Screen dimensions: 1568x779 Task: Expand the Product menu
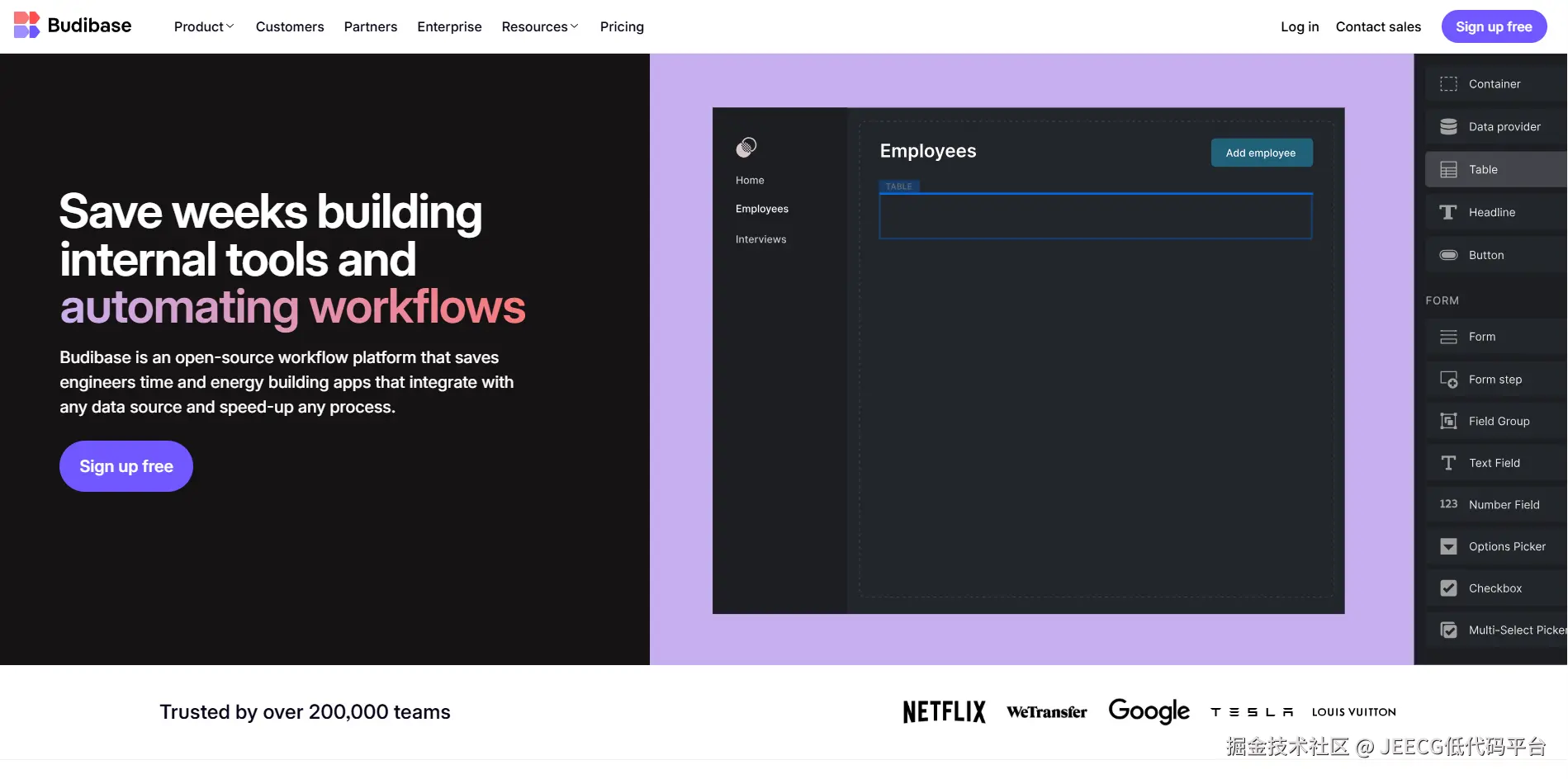click(x=204, y=26)
